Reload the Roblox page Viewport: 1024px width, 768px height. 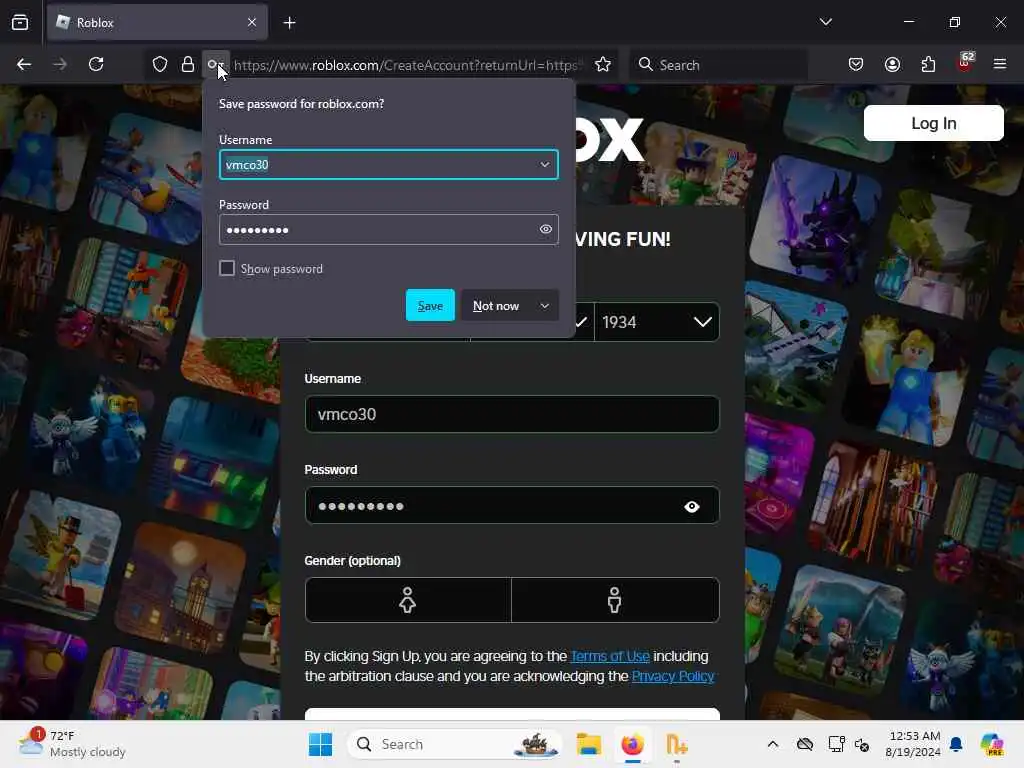pyautogui.click(x=96, y=64)
